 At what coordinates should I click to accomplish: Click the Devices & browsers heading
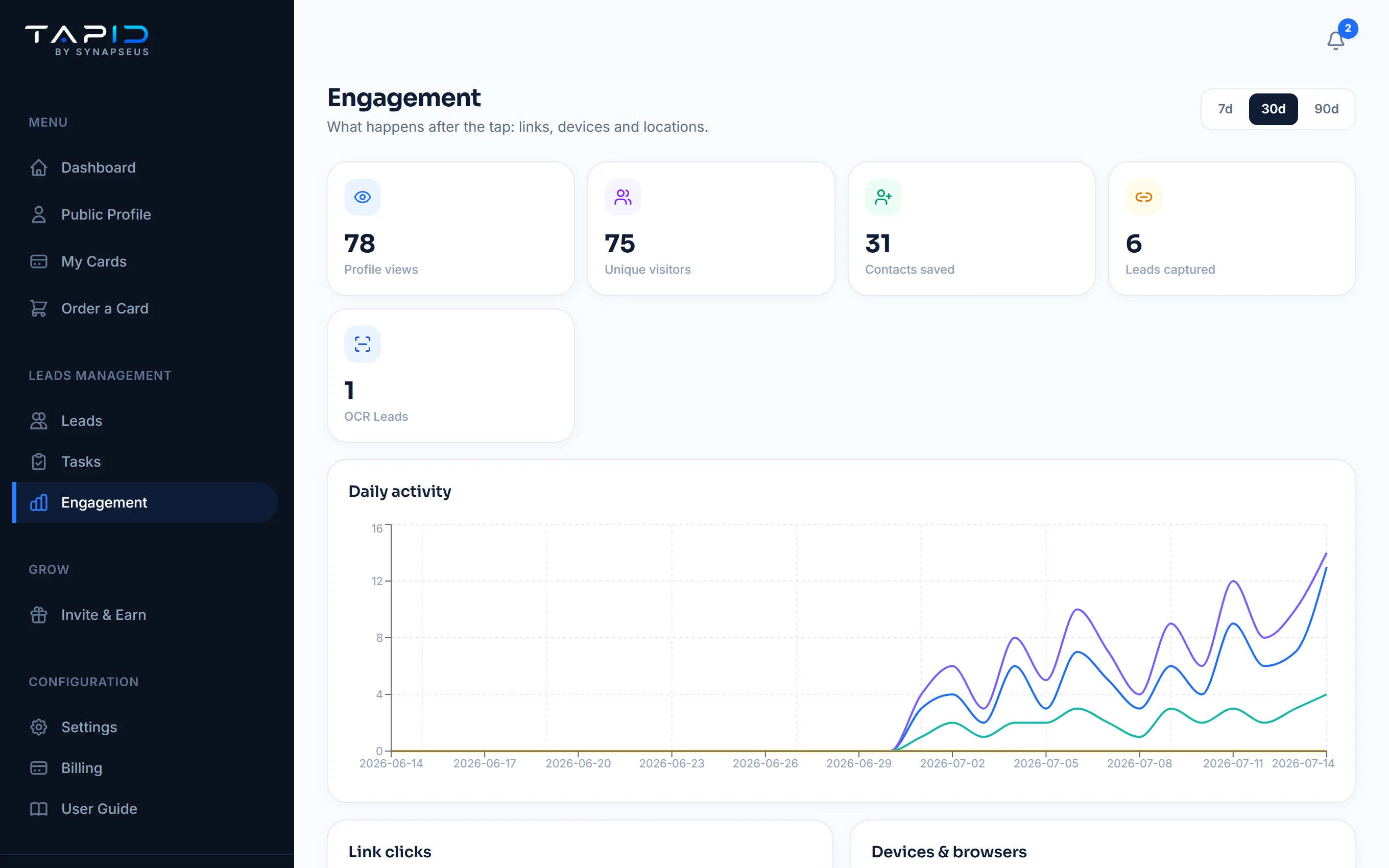tap(949, 852)
